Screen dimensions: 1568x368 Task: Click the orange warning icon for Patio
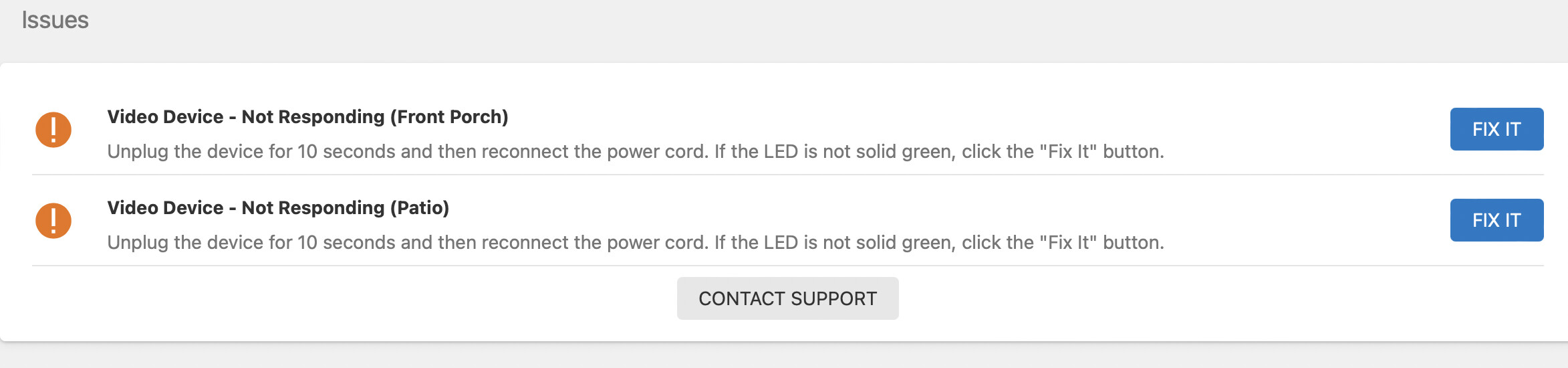click(53, 220)
